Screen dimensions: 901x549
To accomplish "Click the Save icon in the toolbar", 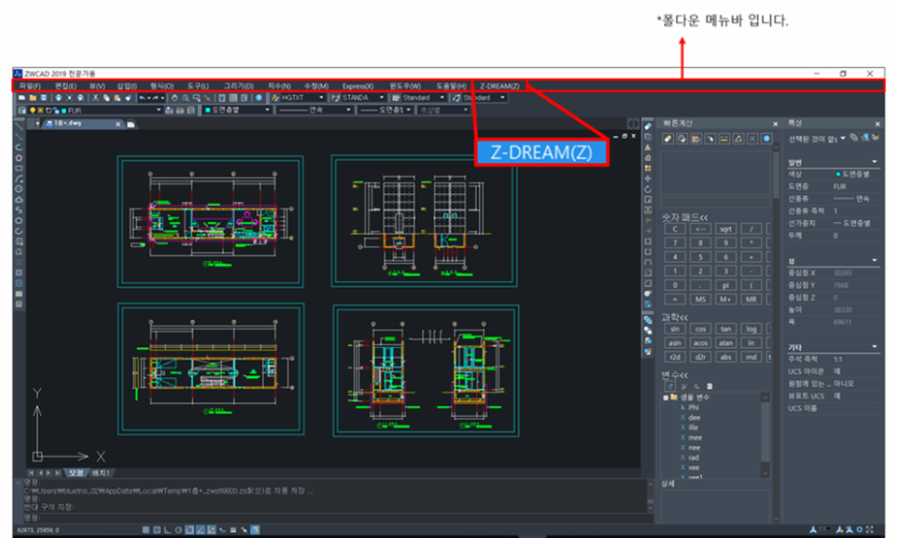I will click(44, 98).
